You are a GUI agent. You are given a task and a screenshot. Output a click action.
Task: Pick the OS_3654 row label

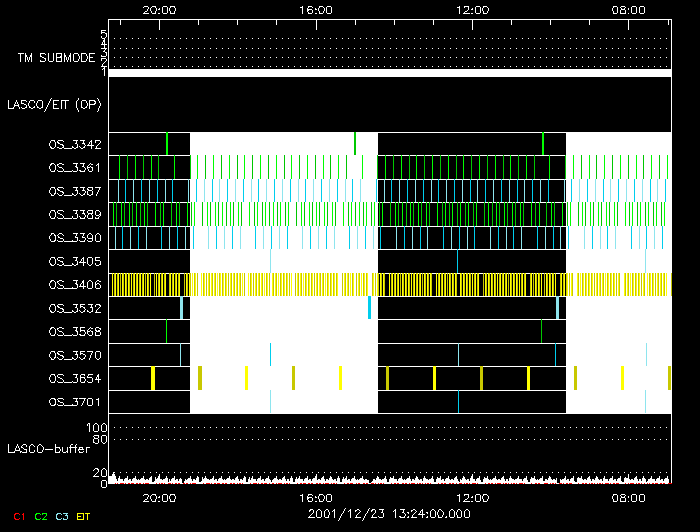(x=74, y=379)
